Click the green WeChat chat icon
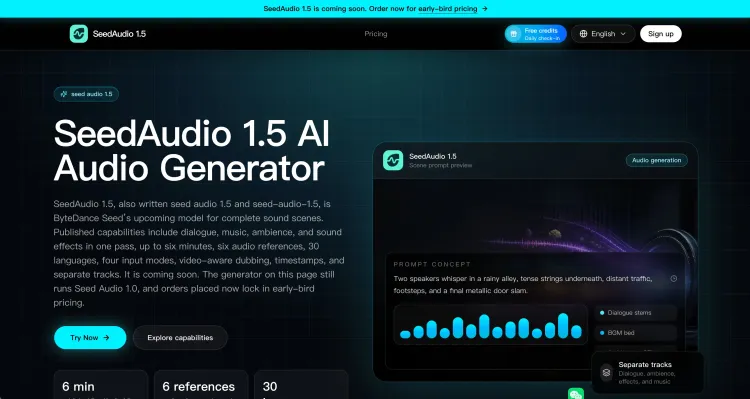750x399 pixels. pyautogui.click(x=576, y=394)
